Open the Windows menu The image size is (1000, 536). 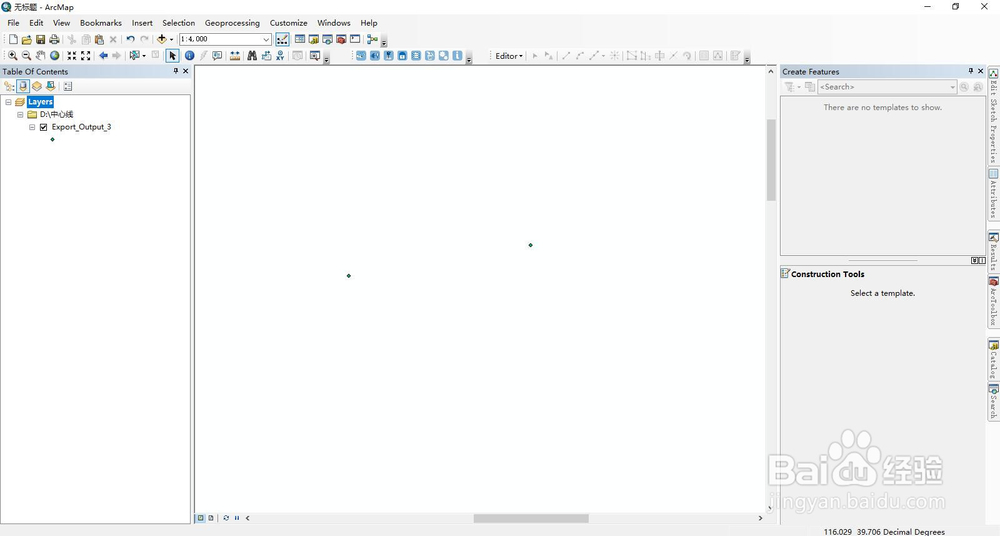(x=334, y=23)
